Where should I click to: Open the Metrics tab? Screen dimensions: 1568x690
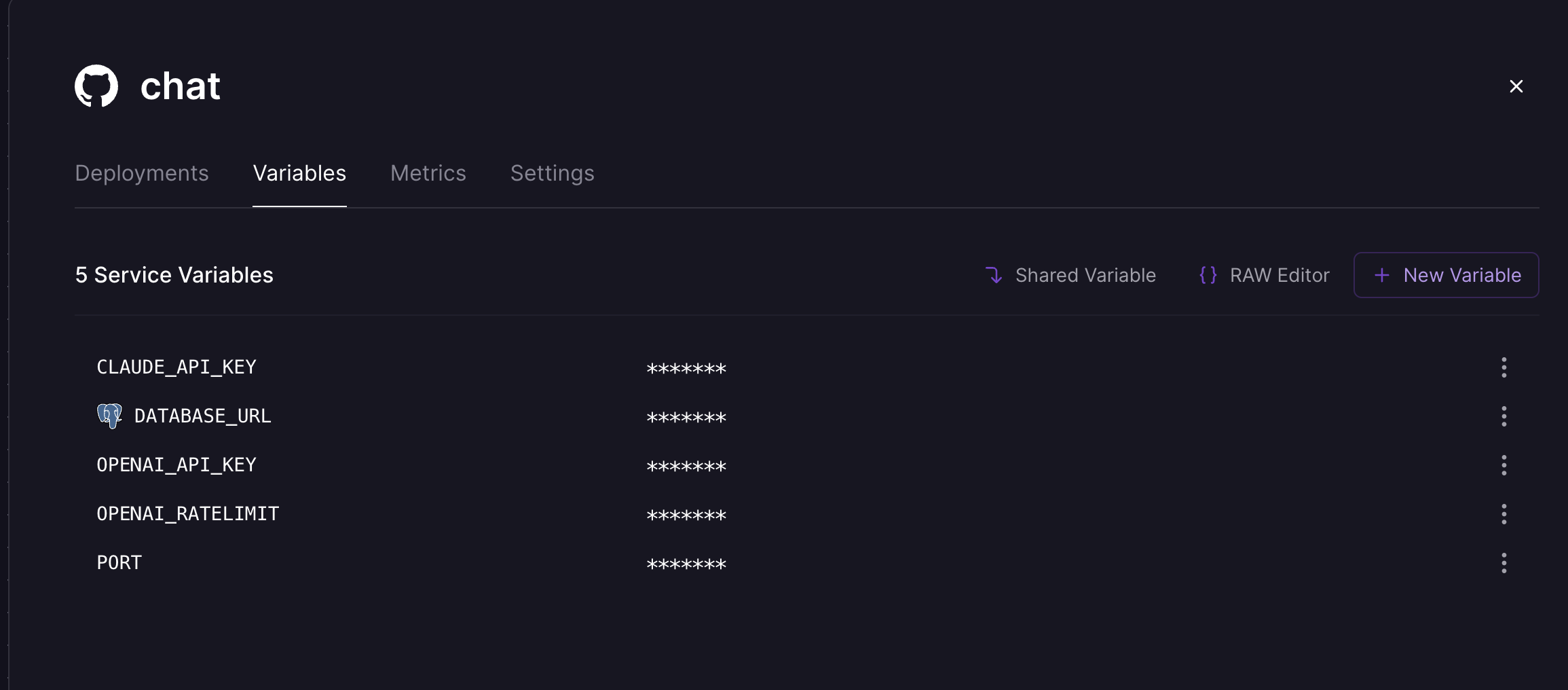click(428, 173)
